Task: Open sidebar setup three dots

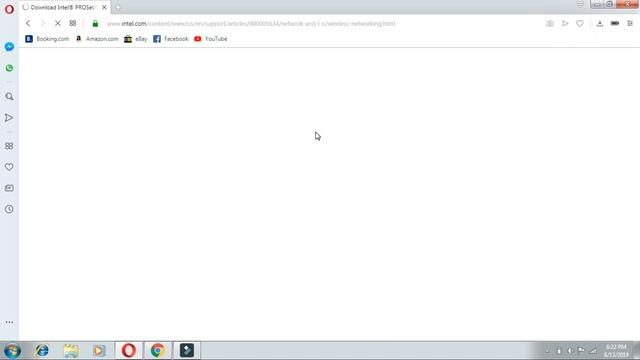Action: (9, 322)
